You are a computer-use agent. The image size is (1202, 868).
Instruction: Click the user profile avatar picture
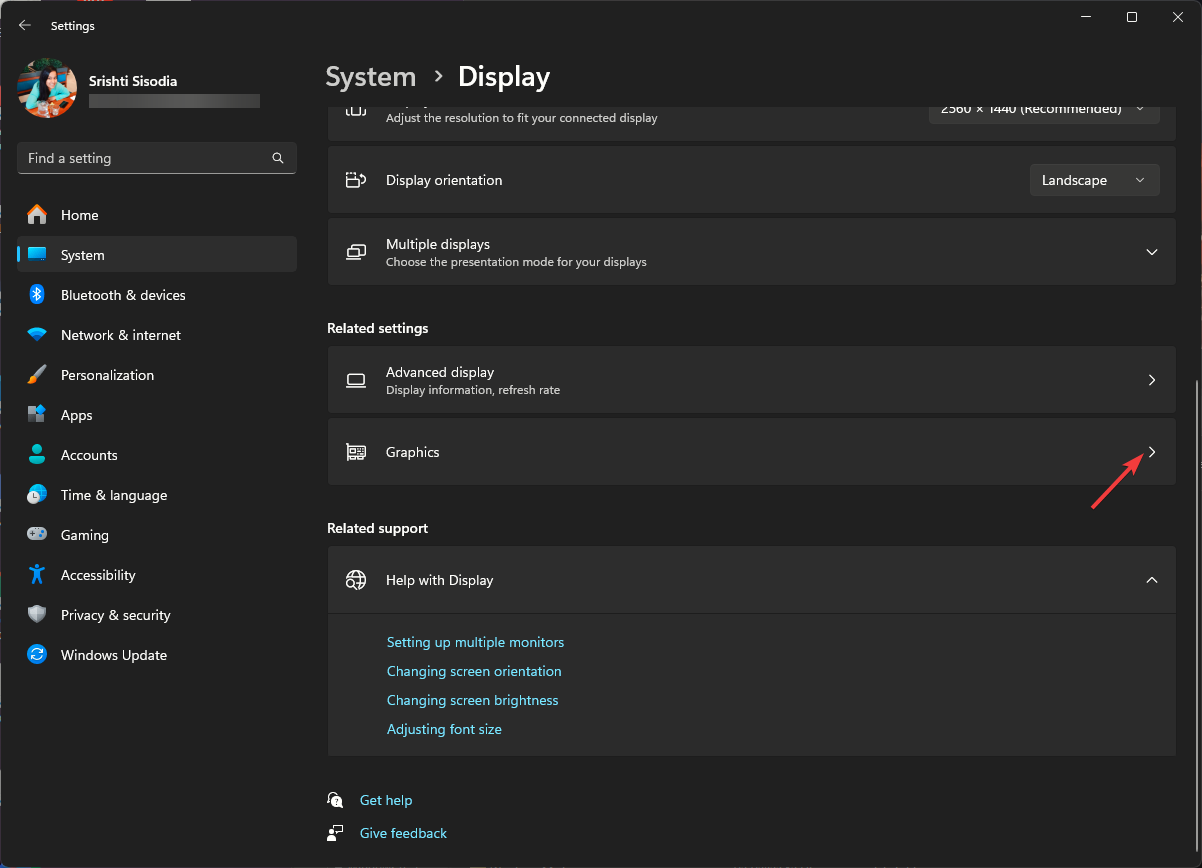coord(47,88)
